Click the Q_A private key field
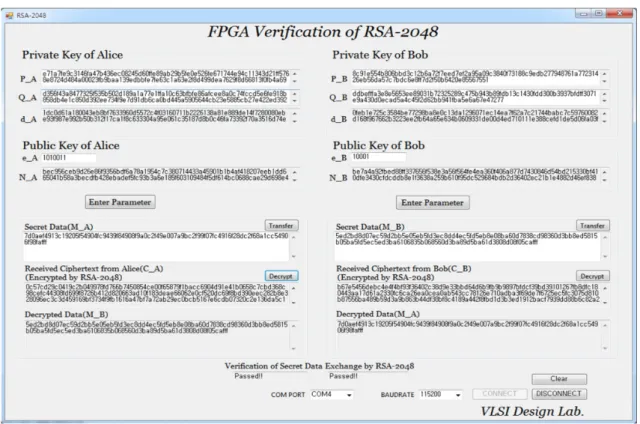Screen dimensions: 640x424 pos(170,97)
